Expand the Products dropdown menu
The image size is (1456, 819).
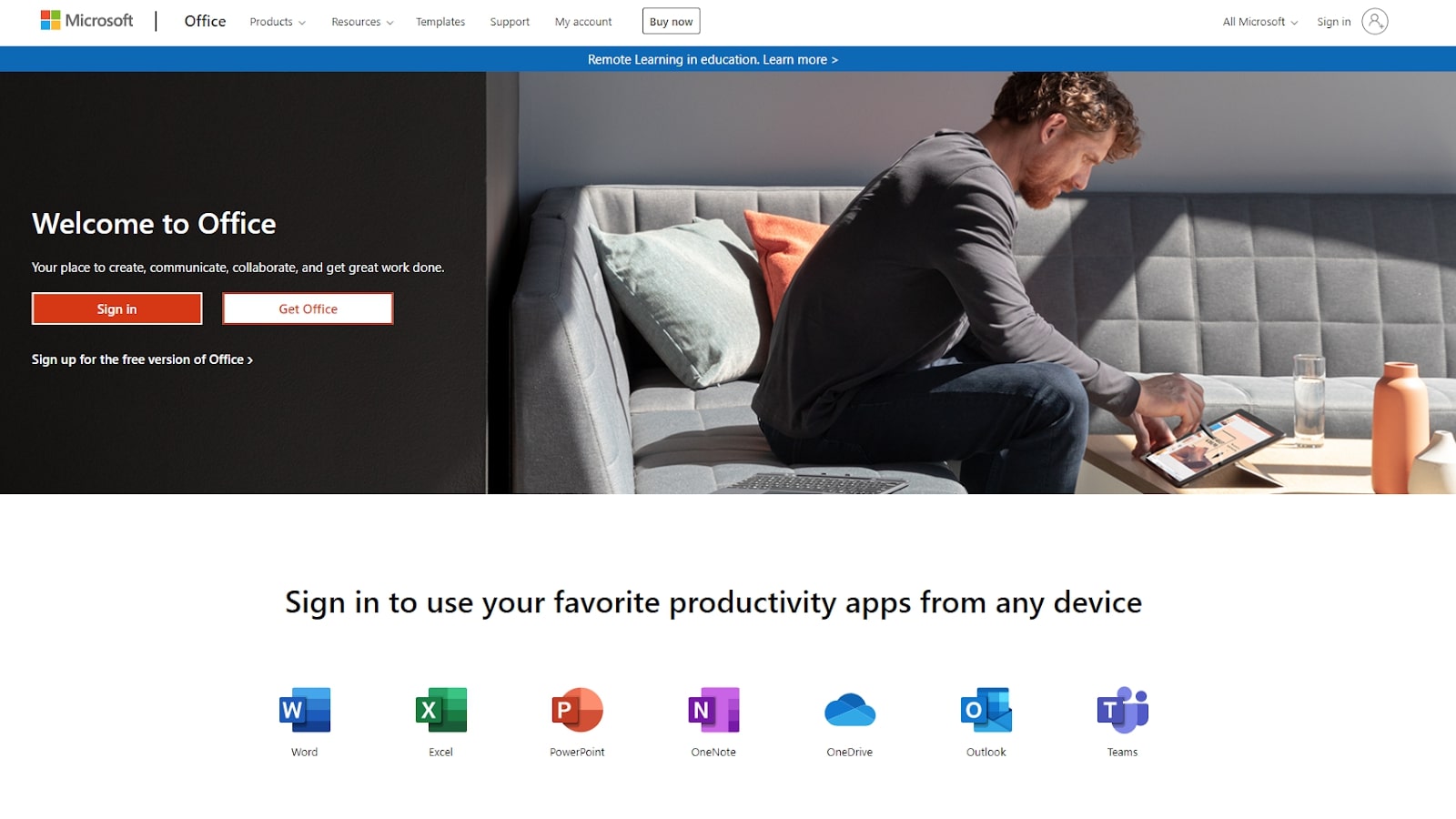[278, 22]
